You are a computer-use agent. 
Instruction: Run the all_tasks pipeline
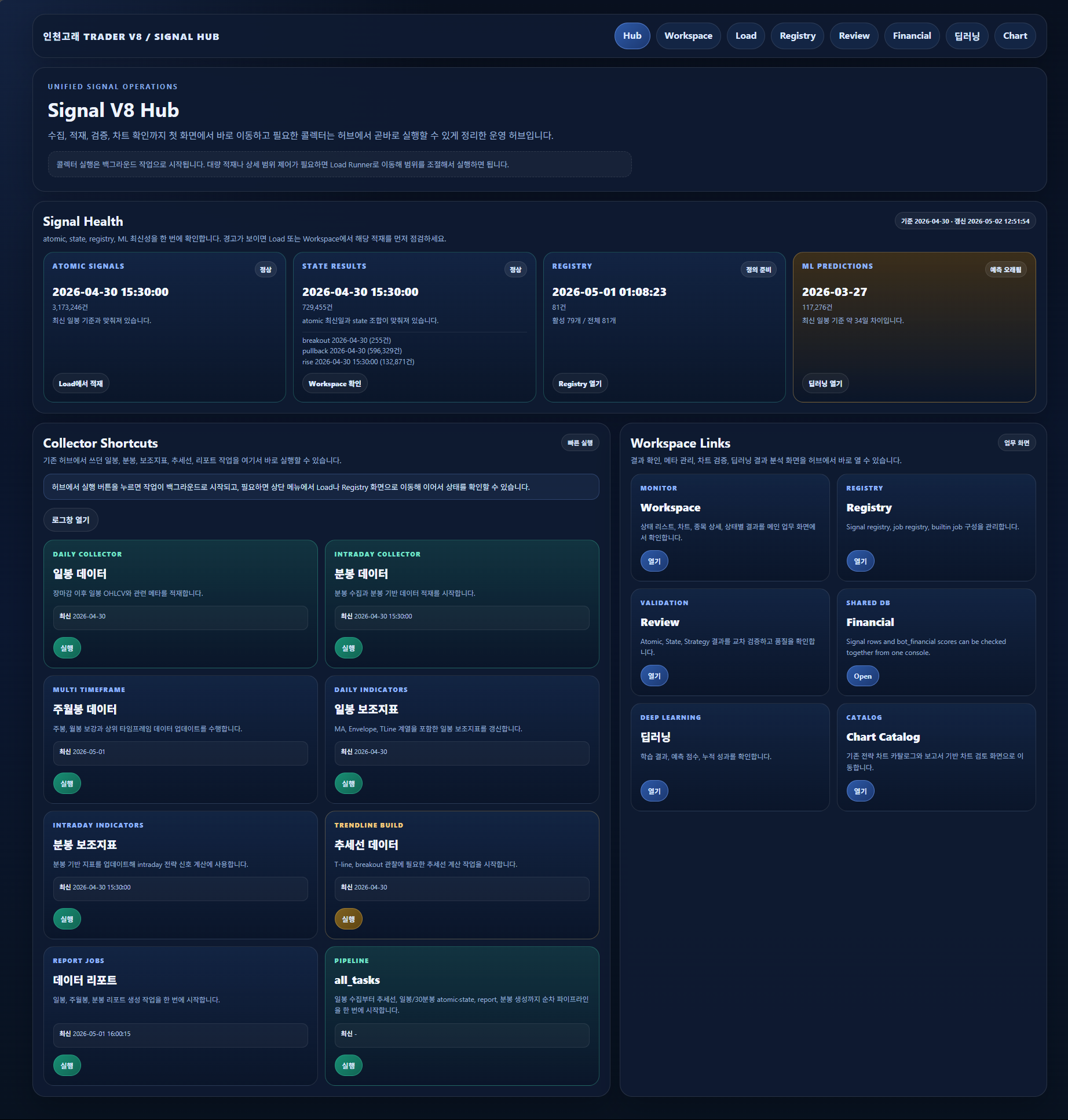click(349, 1066)
